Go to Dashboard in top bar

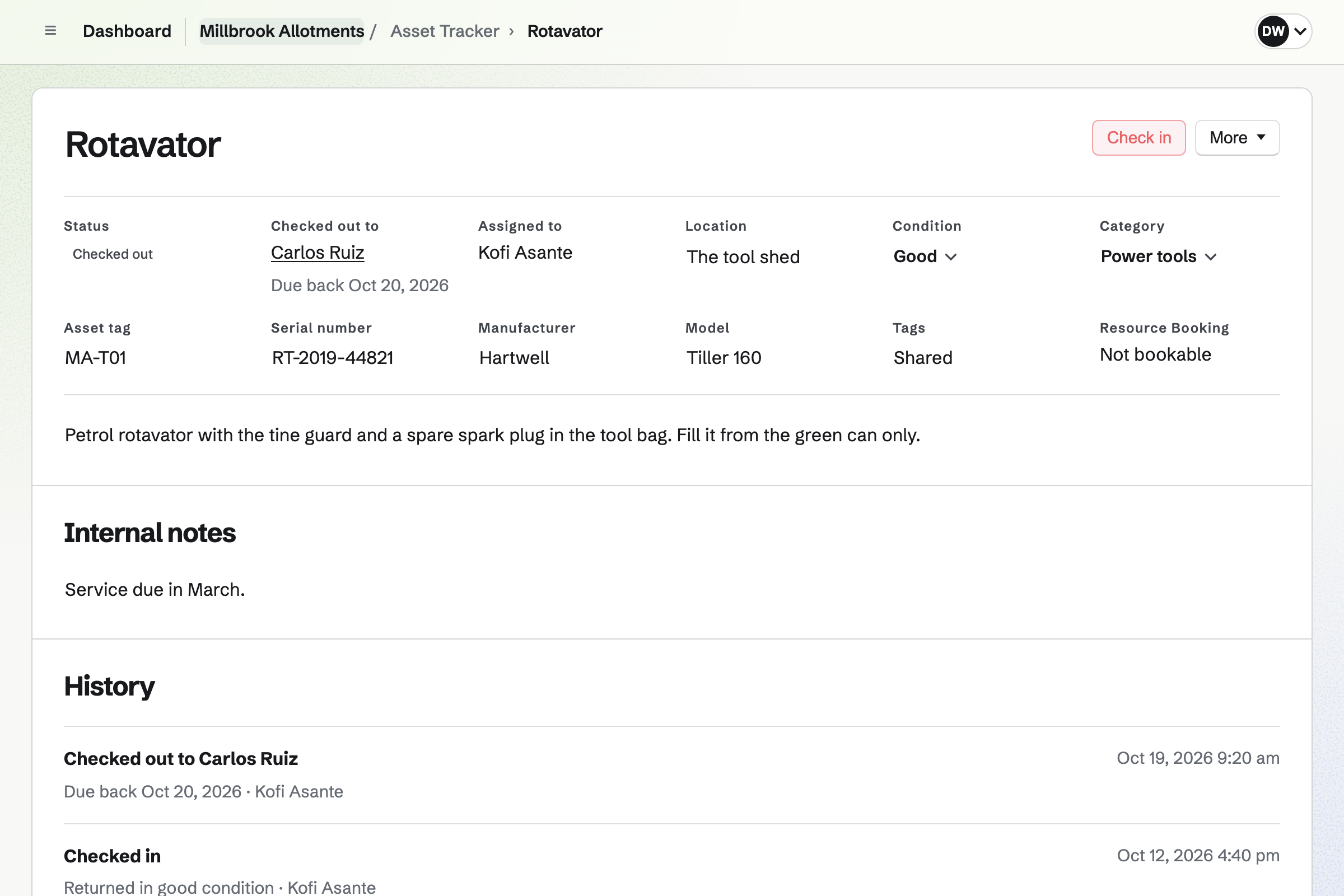tap(127, 31)
